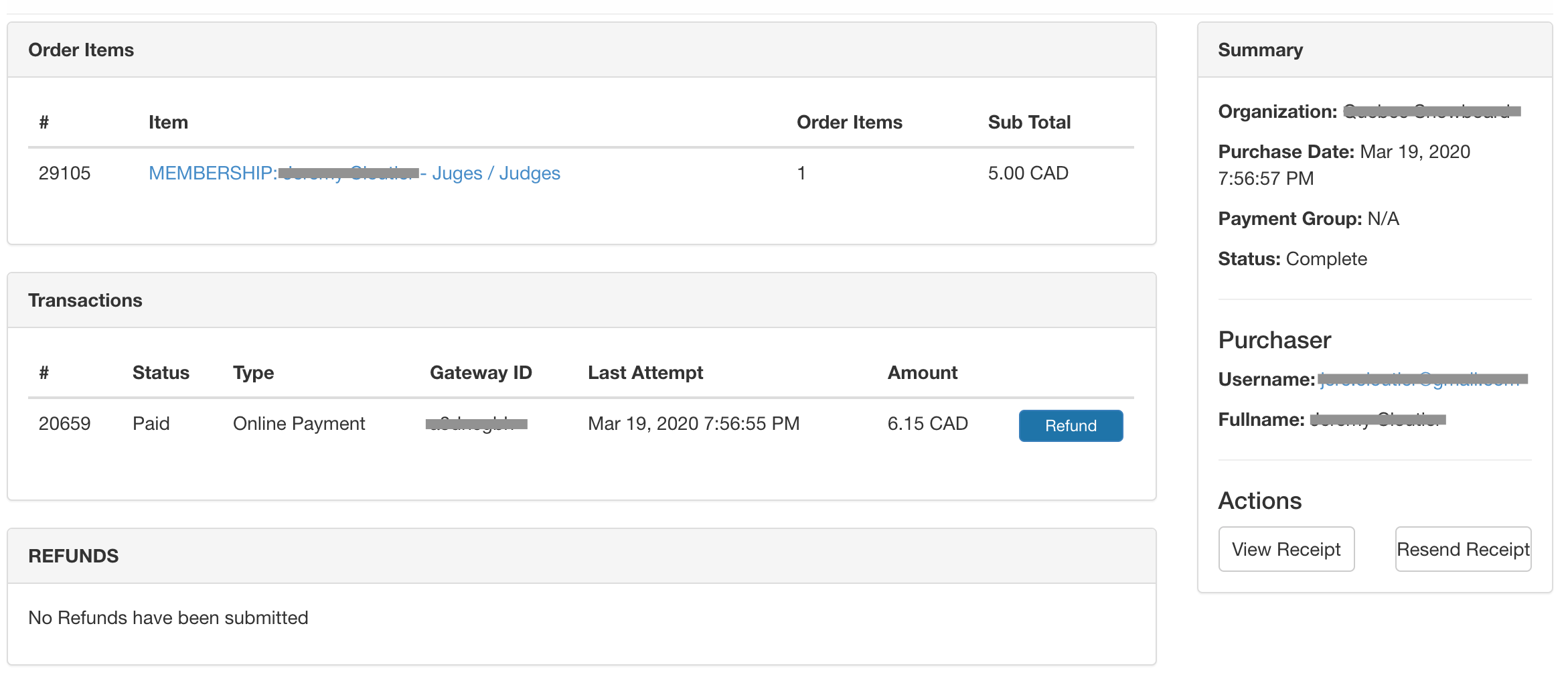Screen dimensions: 1568x687
Task: Click the Transactions panel heading
Action: click(x=85, y=301)
